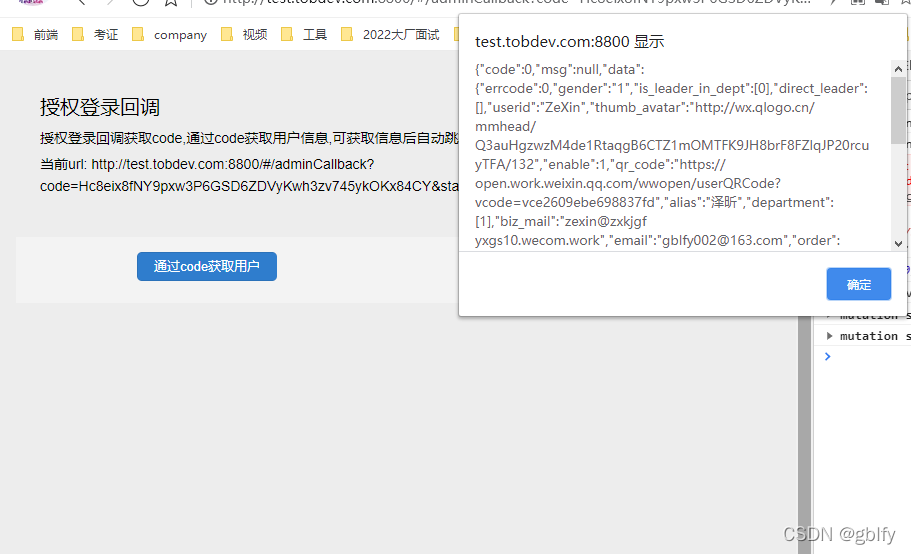Open the company bookmark folder

170,35
